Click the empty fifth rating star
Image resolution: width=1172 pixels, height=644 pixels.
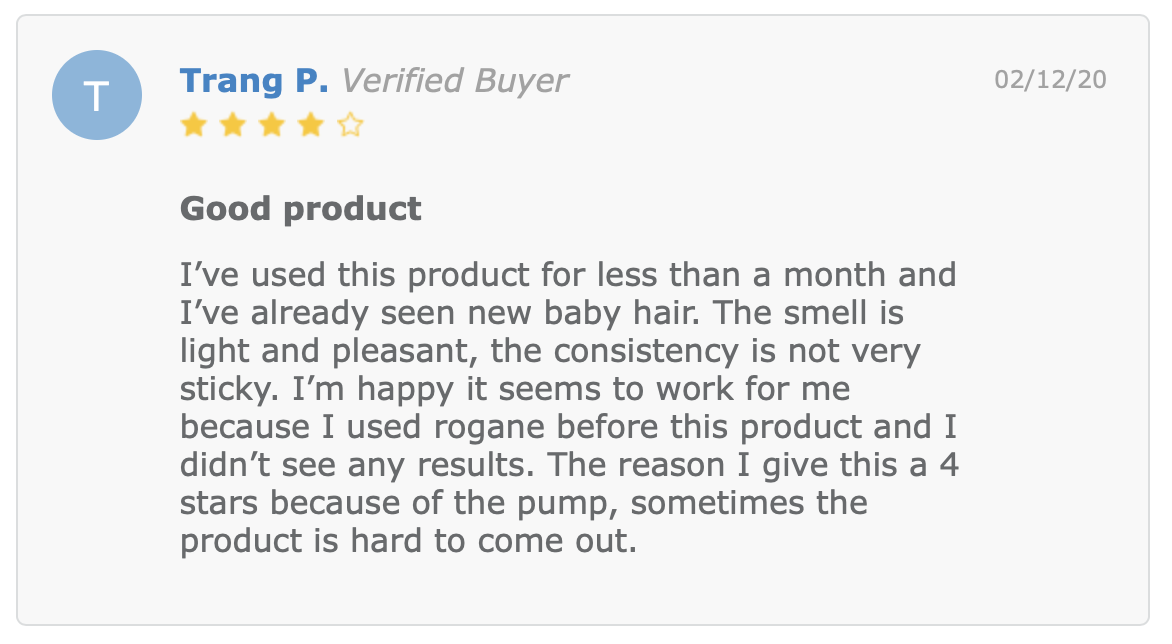coord(350,125)
